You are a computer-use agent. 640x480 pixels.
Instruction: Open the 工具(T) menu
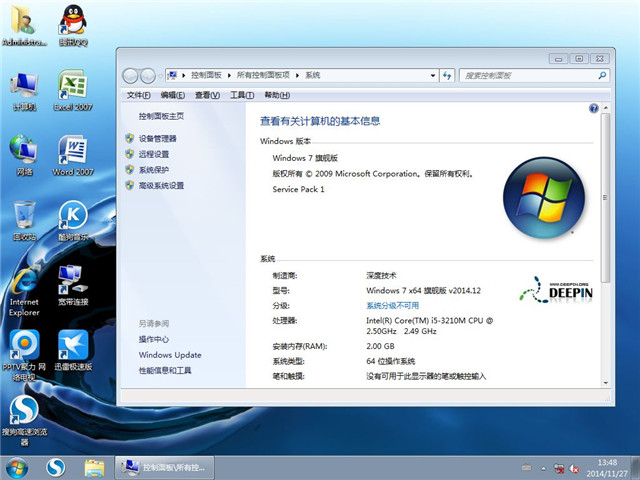tap(242, 95)
